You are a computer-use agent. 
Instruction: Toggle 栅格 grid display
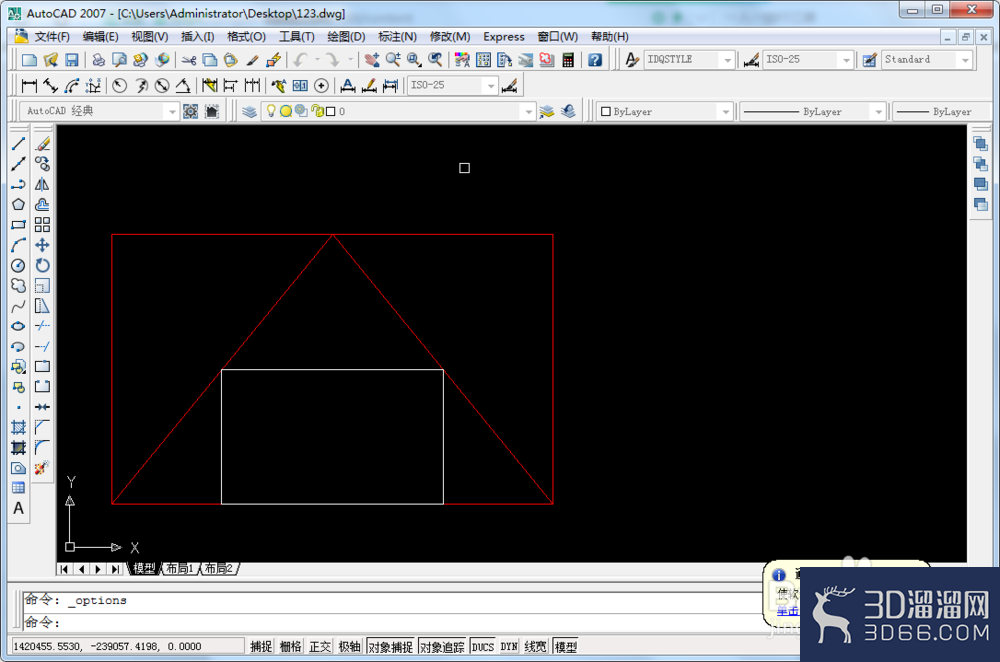tap(291, 647)
